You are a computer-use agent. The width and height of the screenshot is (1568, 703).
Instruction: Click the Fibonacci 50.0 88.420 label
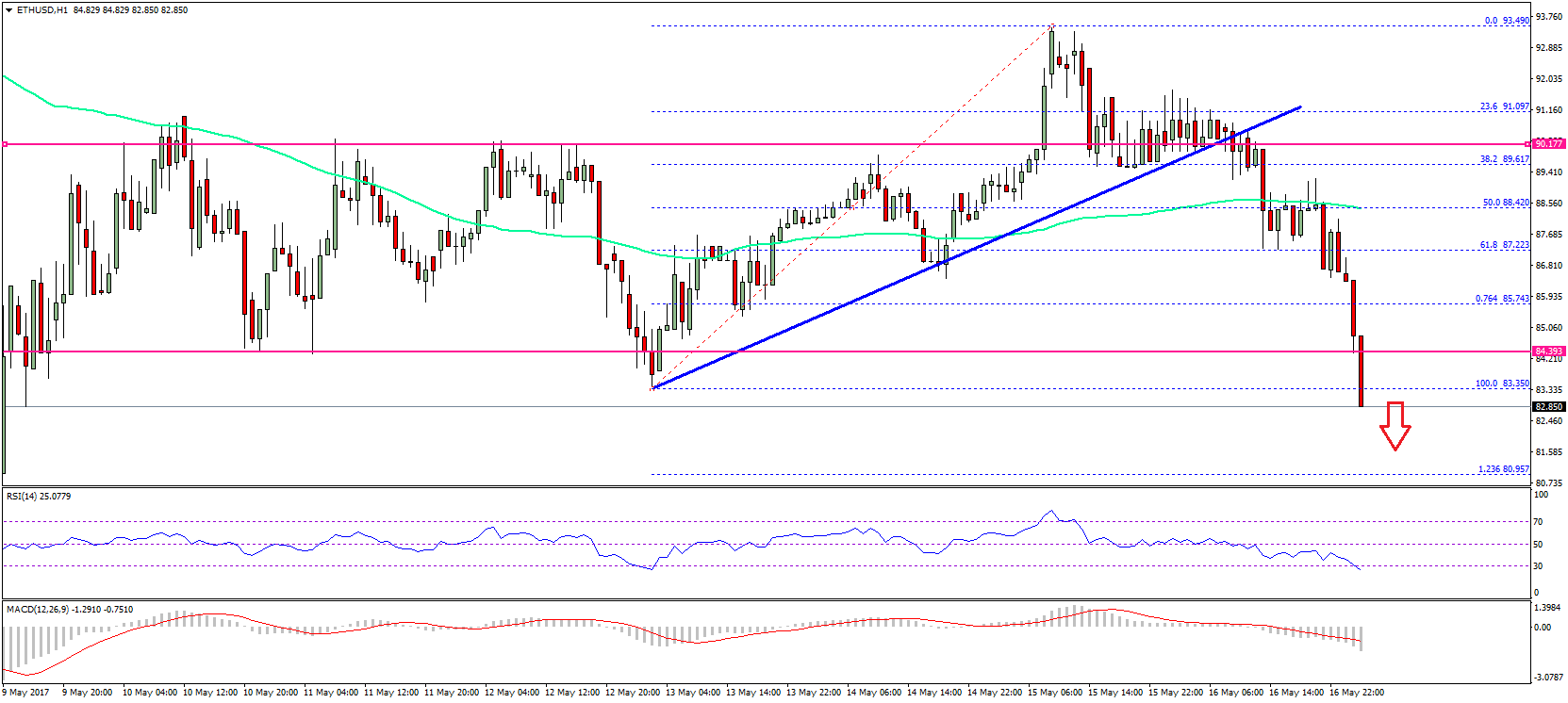tap(1506, 203)
